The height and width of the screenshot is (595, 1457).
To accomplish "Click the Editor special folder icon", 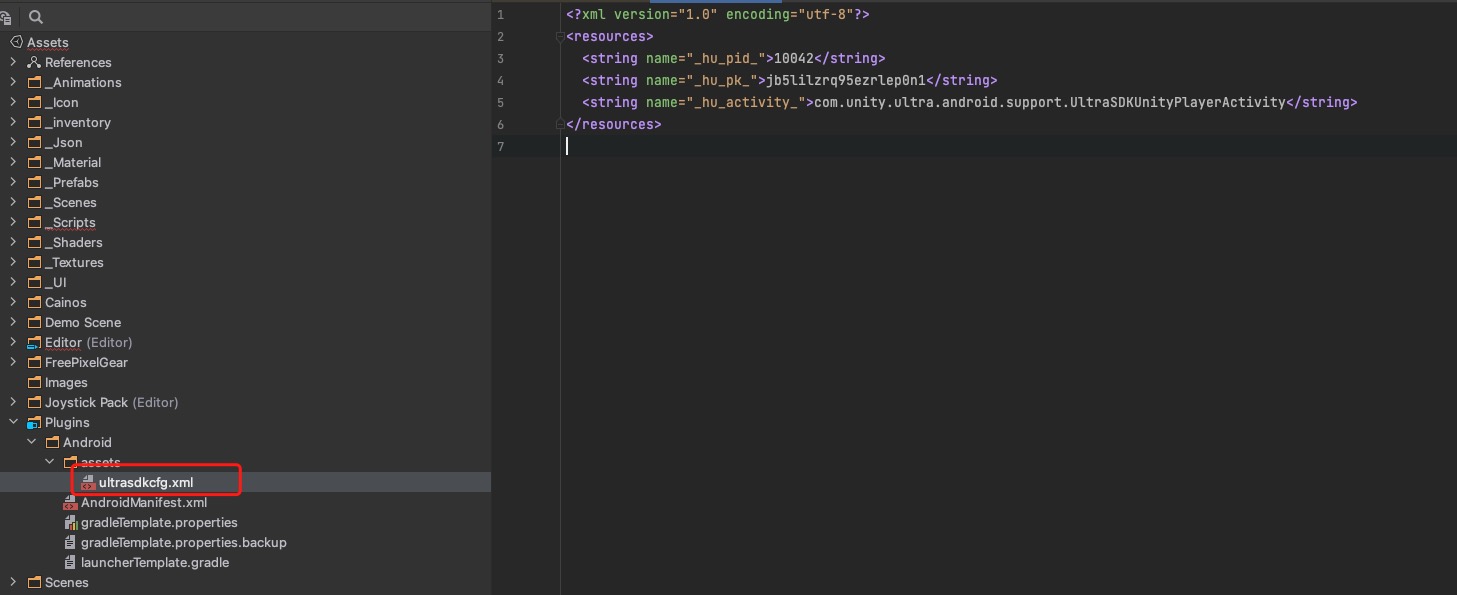I will pyautogui.click(x=34, y=342).
